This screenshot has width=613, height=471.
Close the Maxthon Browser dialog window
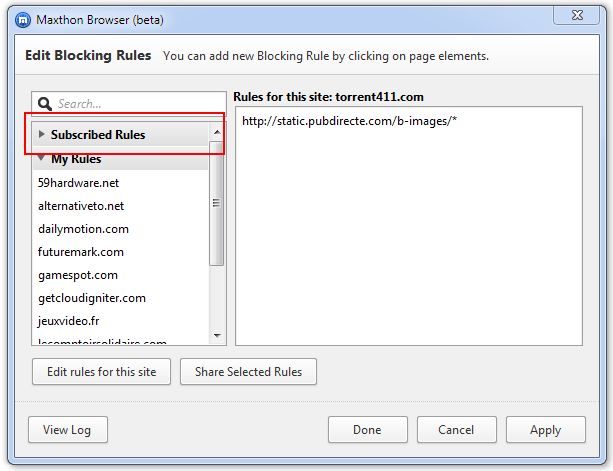click(577, 15)
